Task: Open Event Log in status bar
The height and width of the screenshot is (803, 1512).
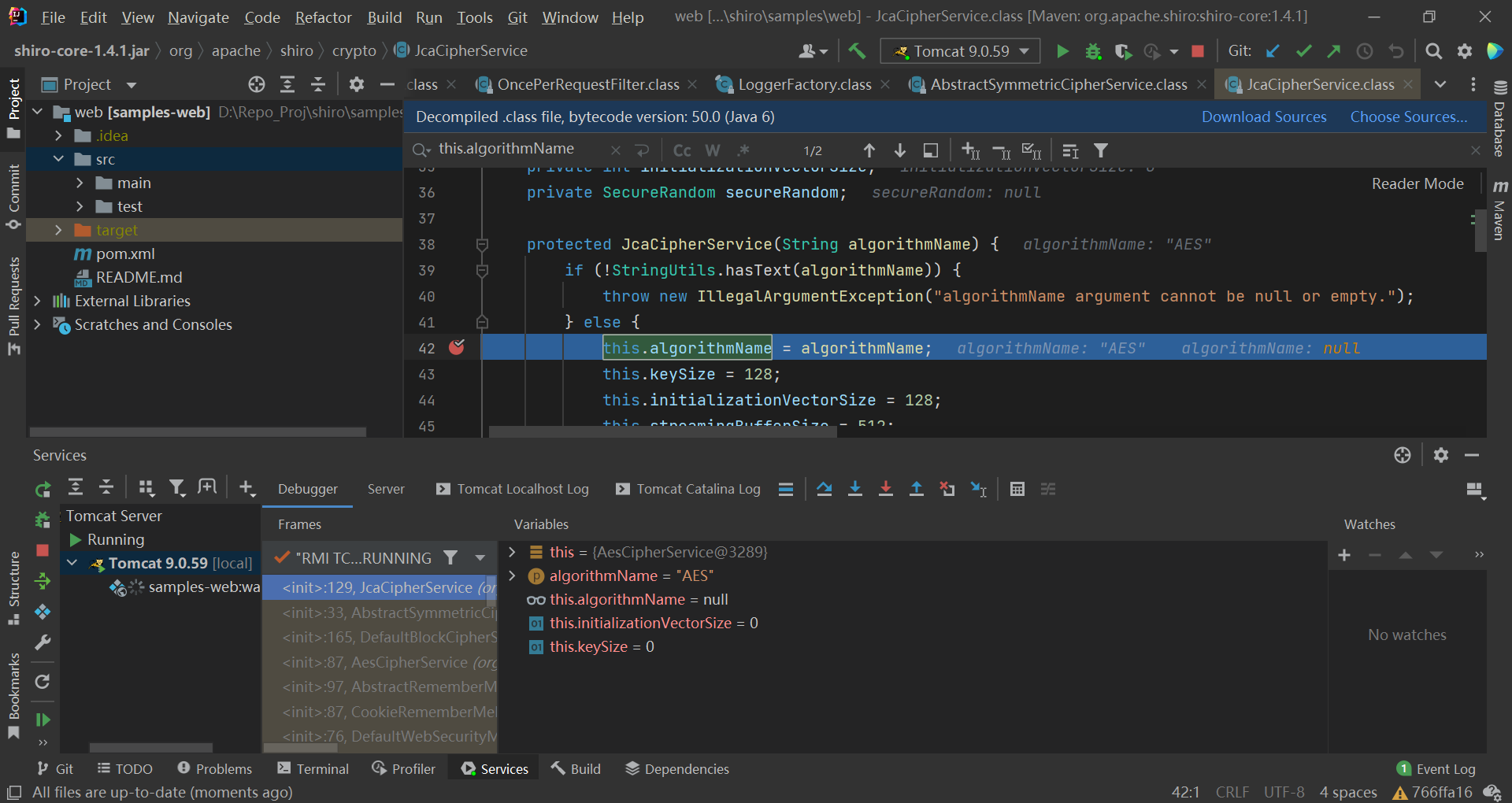Action: click(1436, 768)
